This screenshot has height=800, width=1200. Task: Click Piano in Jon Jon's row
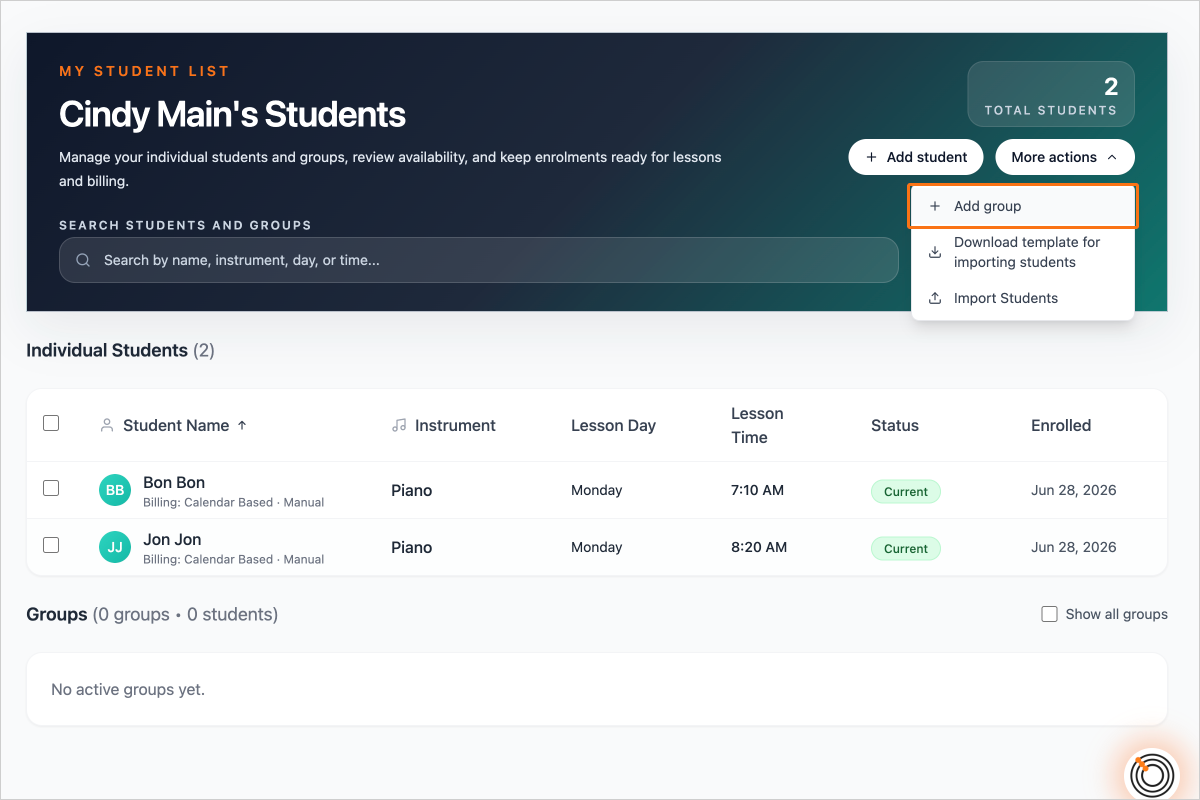tap(411, 547)
